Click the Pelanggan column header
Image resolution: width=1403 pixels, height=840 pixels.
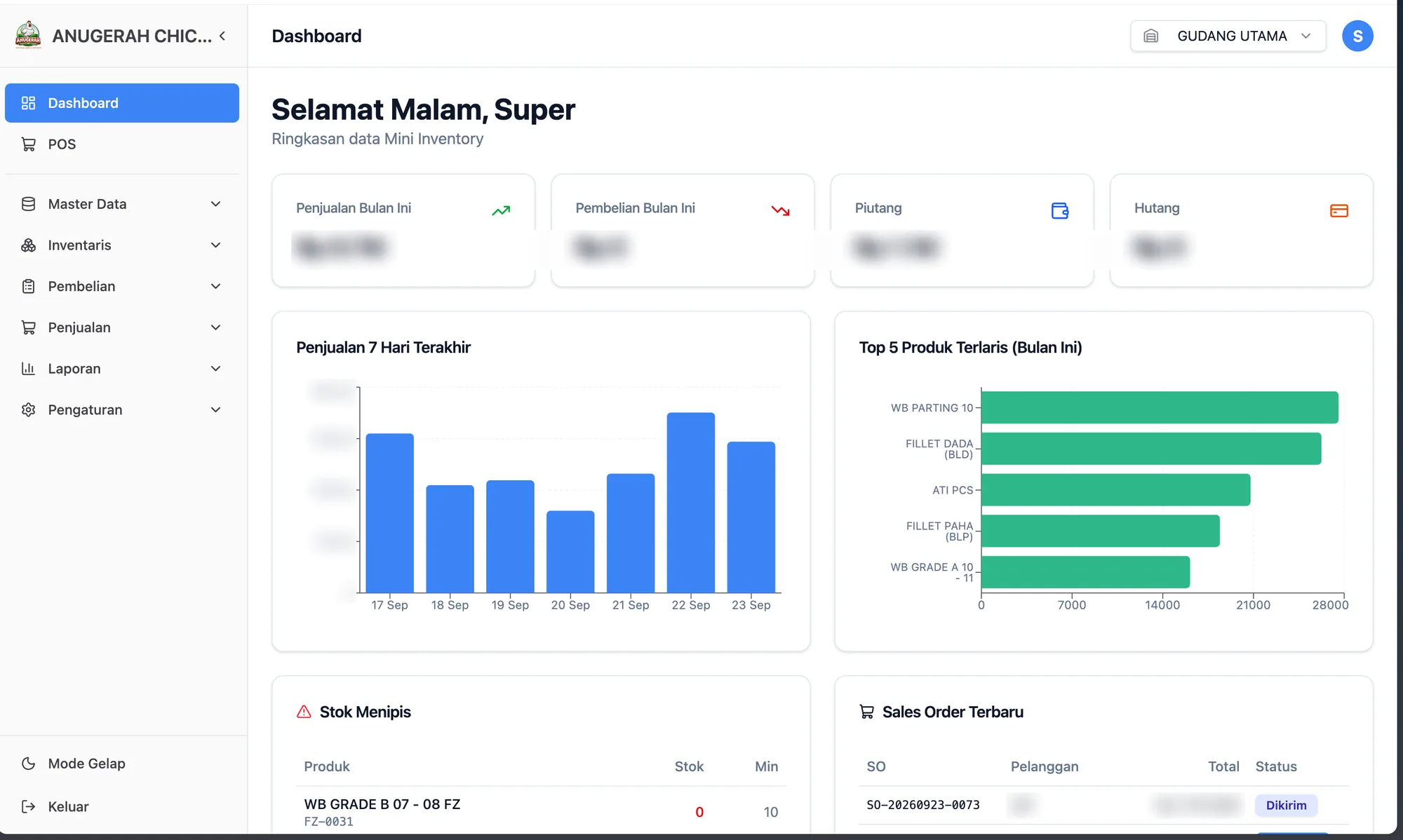[x=1045, y=766]
